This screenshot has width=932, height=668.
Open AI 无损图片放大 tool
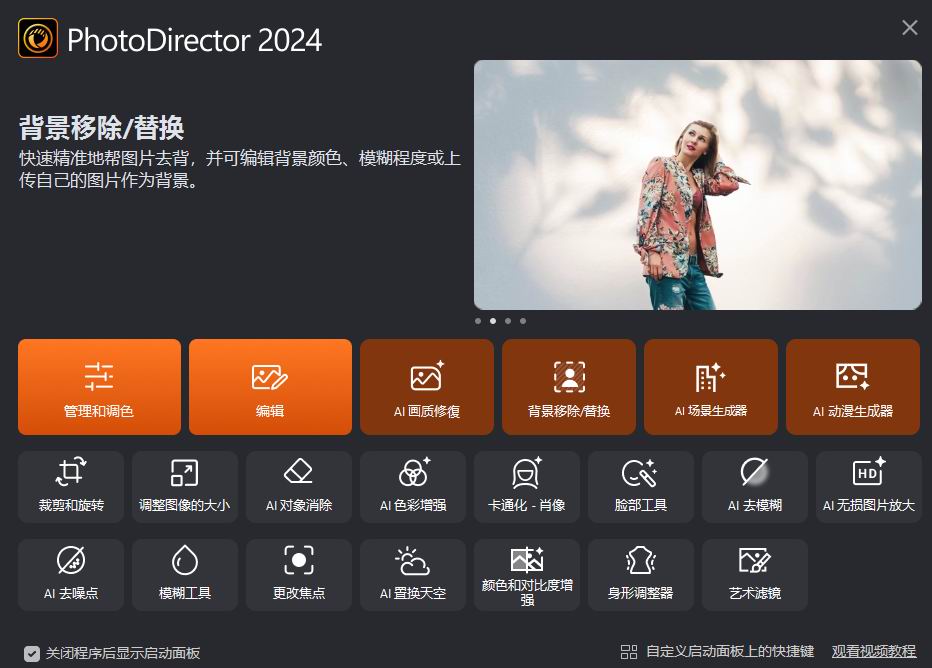coord(869,487)
